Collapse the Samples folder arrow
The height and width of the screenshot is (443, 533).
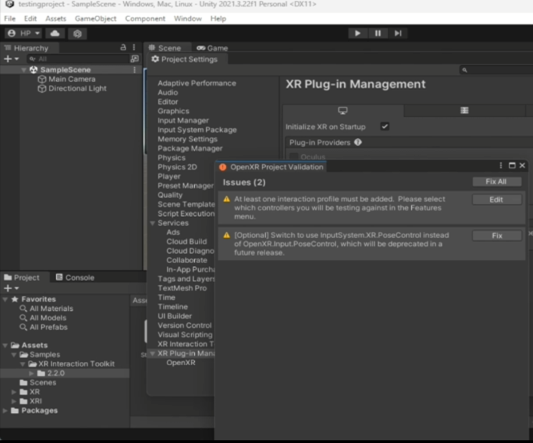pos(14,355)
